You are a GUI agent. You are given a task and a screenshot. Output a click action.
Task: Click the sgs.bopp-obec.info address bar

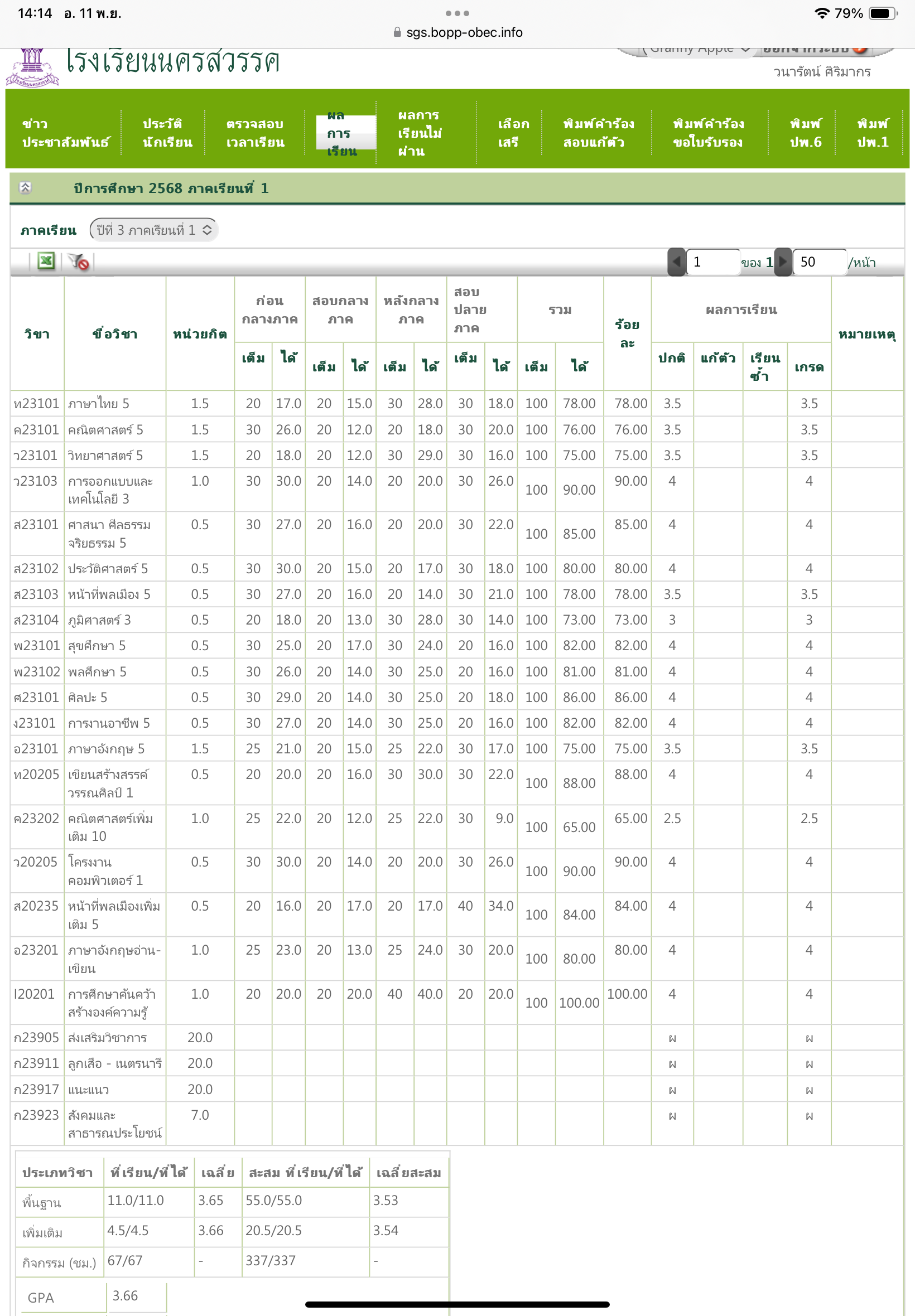coord(464,32)
